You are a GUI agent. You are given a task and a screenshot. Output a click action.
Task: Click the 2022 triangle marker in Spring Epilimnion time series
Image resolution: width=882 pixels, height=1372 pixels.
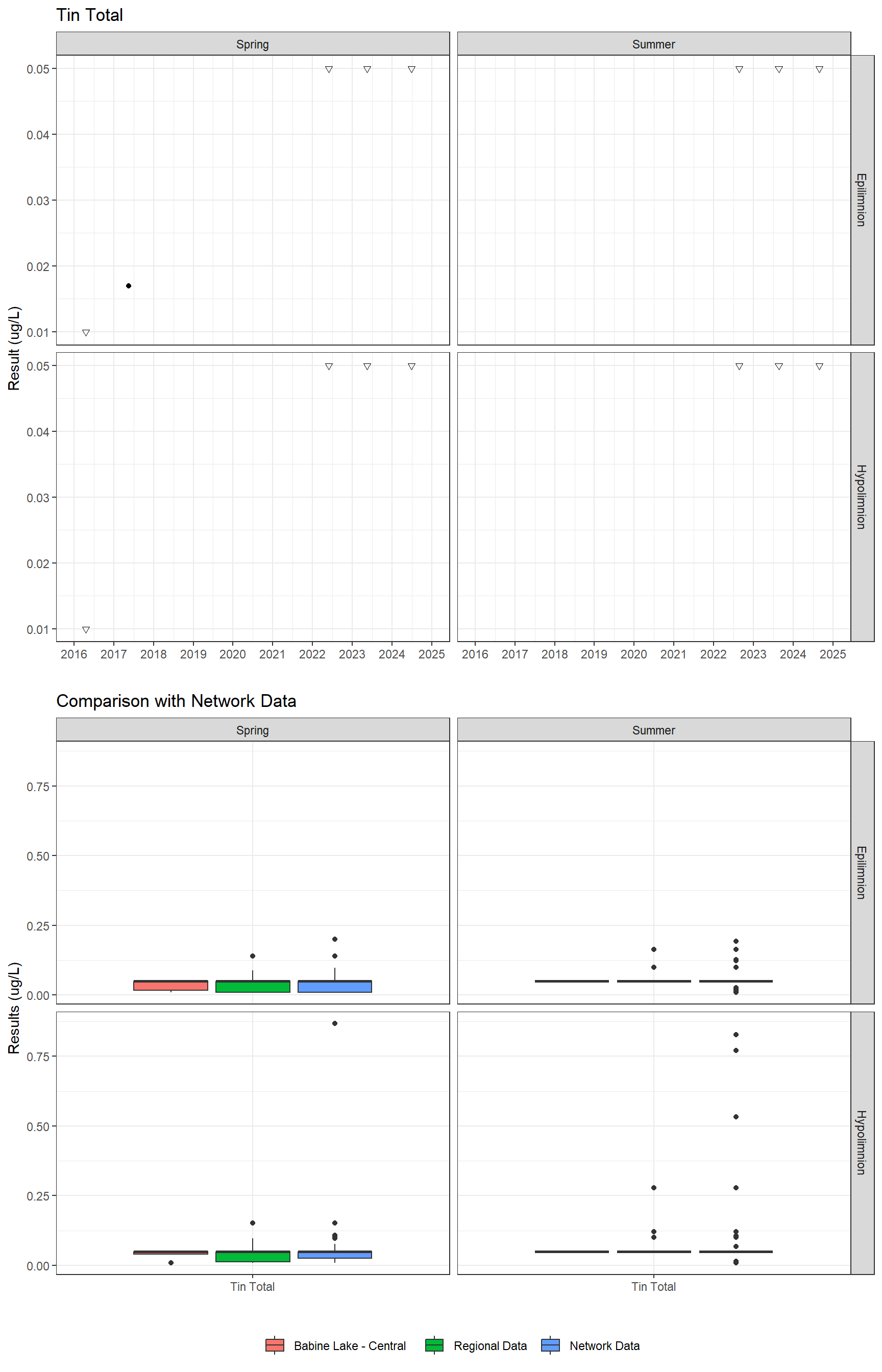329,69
